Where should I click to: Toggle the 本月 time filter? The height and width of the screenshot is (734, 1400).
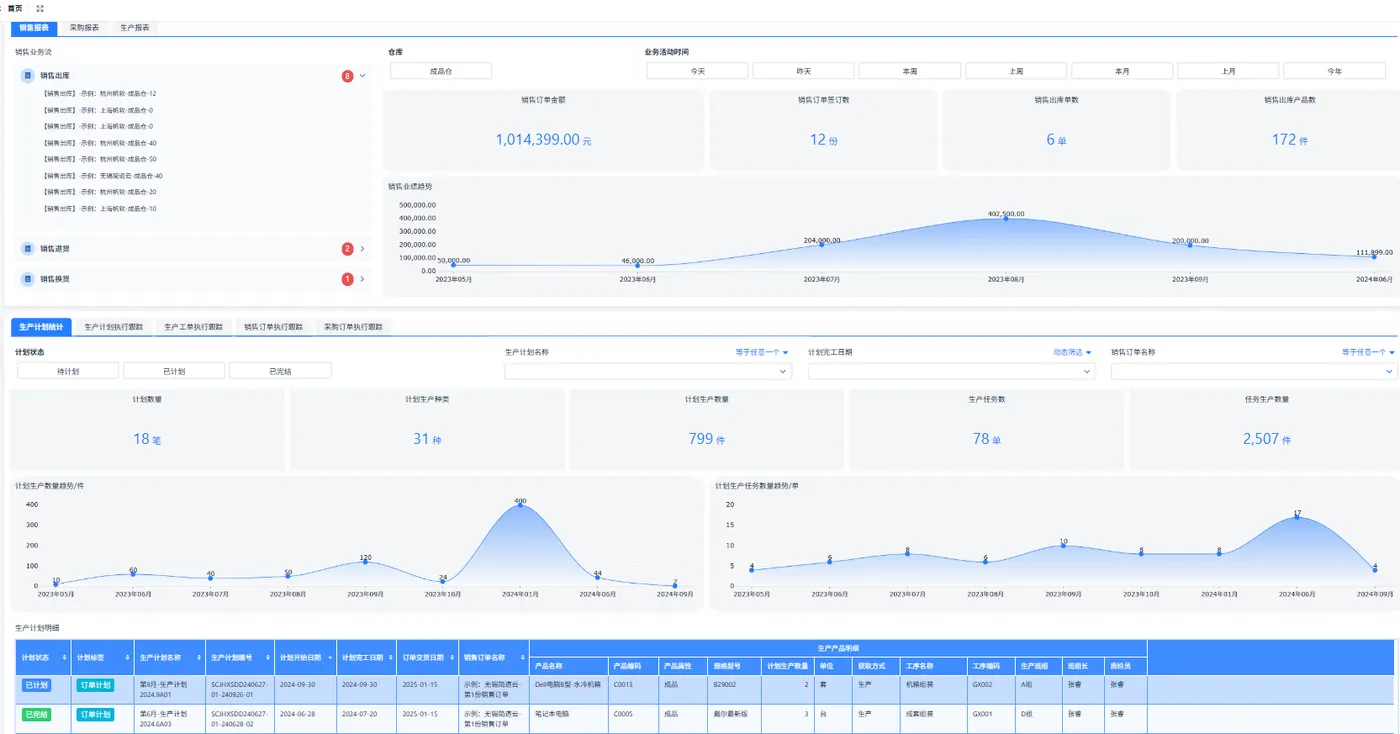pos(1122,71)
